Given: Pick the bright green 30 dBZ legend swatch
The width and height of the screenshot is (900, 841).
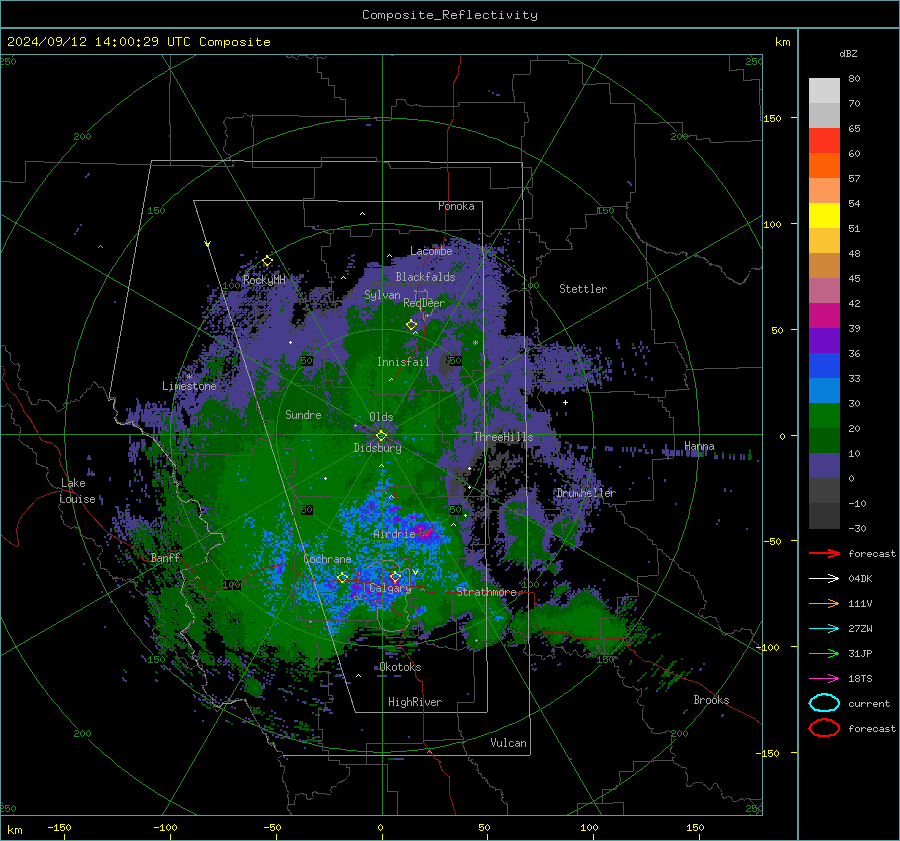Looking at the screenshot, I should pyautogui.click(x=824, y=415).
